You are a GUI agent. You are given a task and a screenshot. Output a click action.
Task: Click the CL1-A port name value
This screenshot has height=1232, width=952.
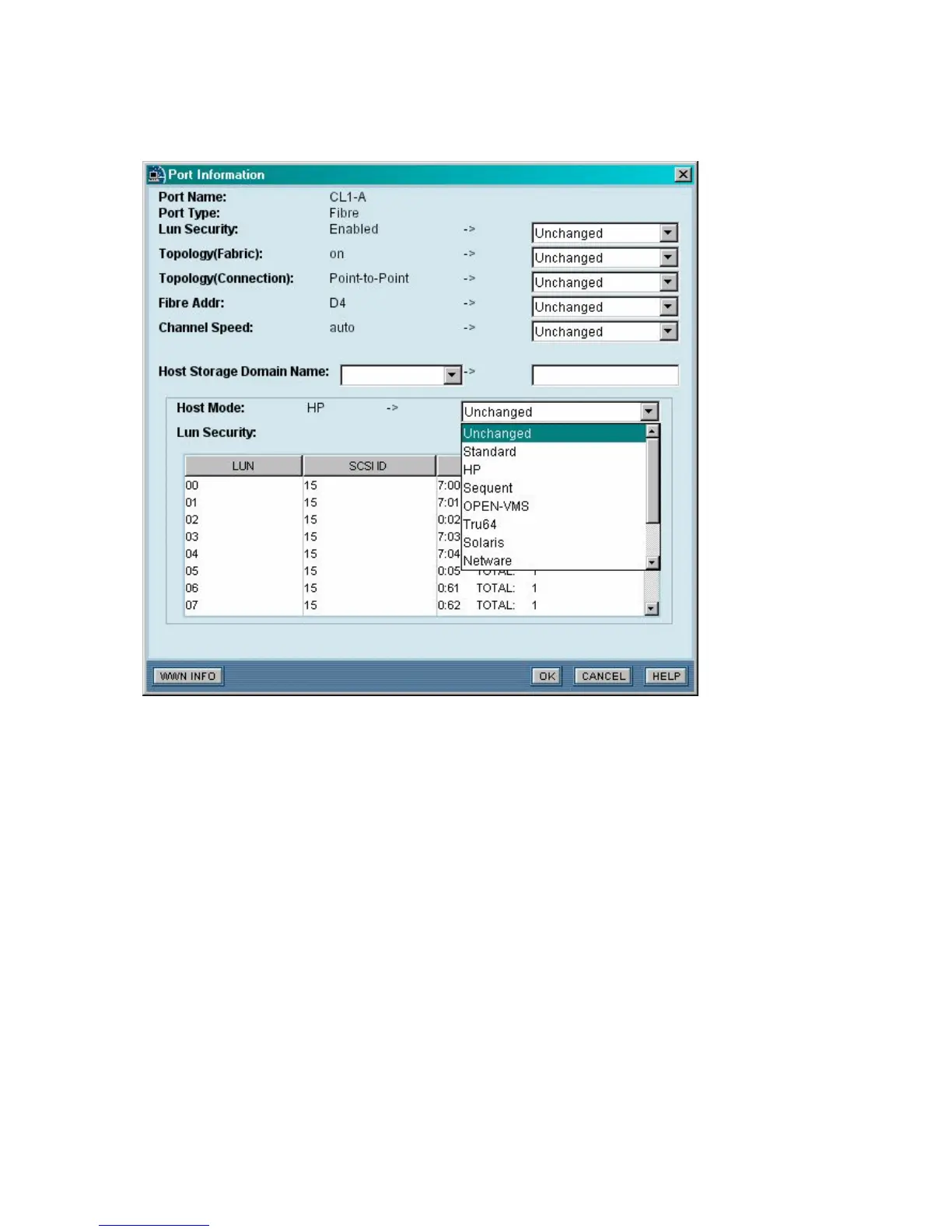[348, 198]
